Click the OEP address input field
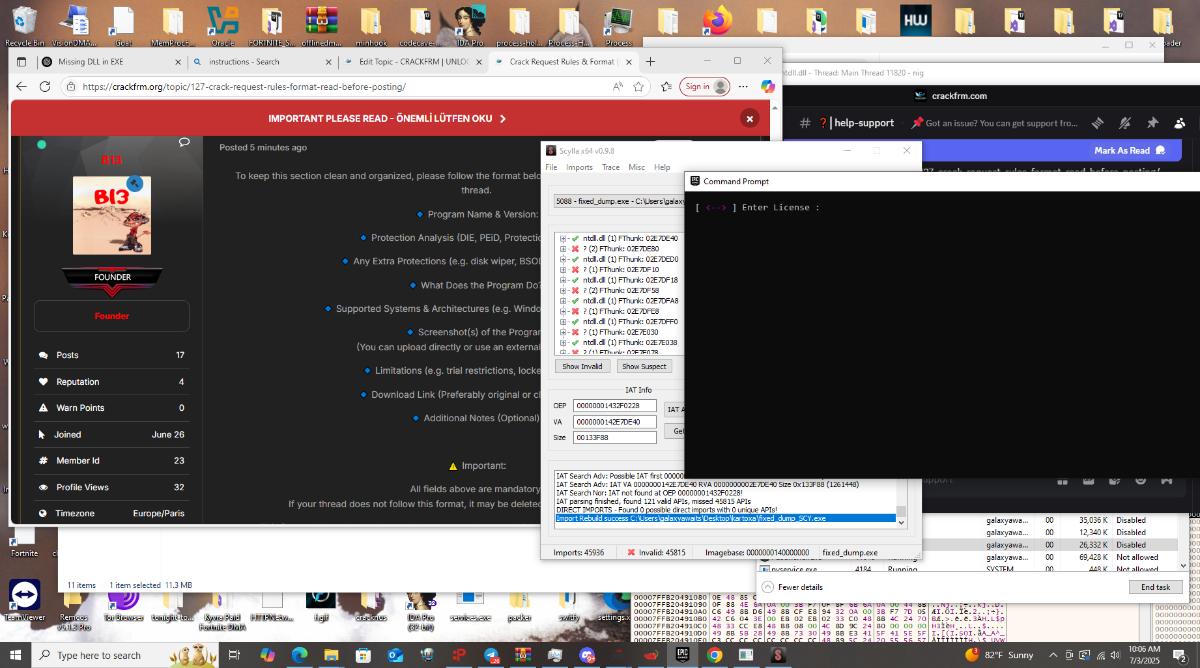Screen dimensions: 1200x668 tap(615, 406)
